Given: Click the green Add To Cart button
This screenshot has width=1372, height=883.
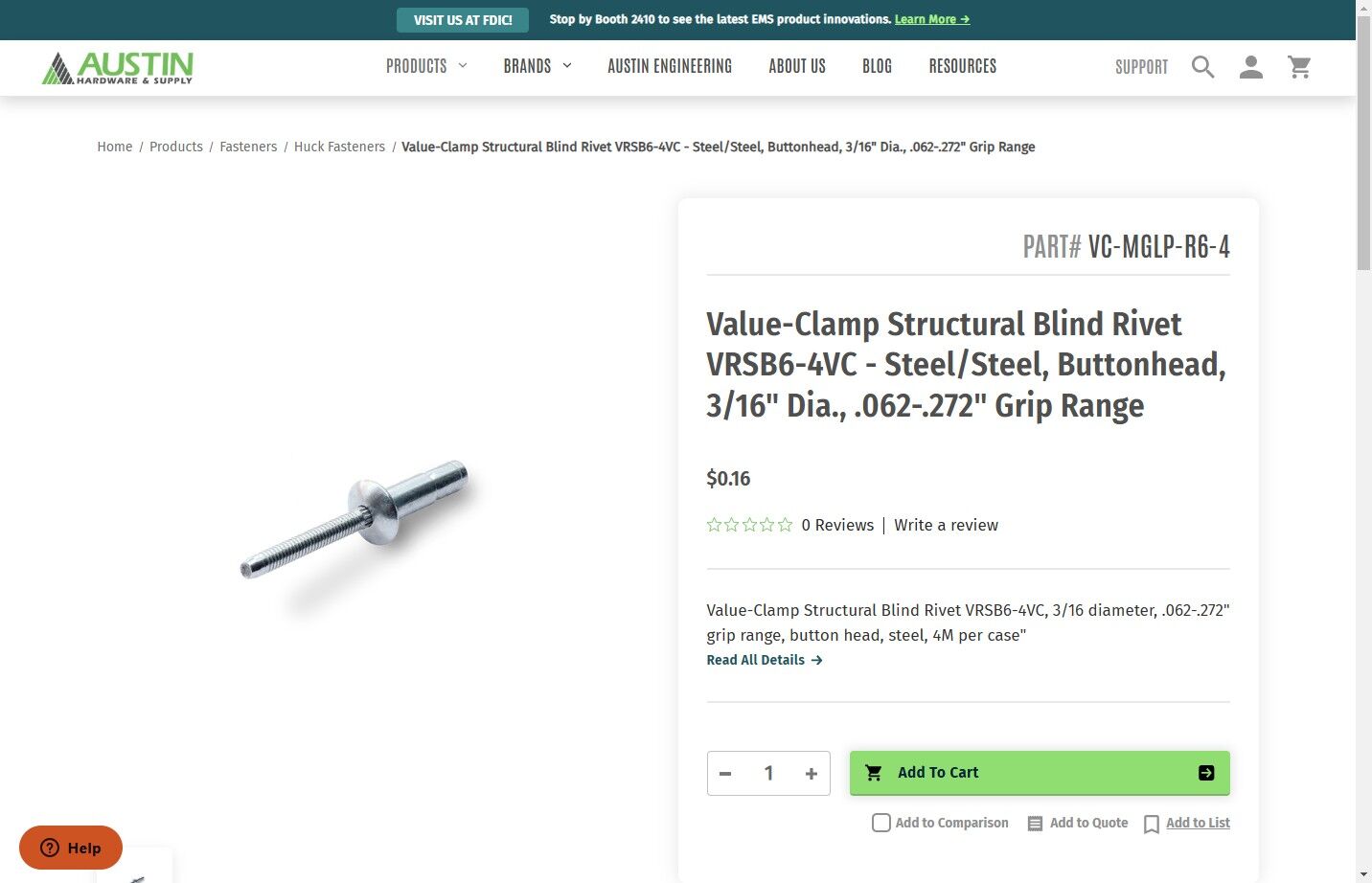Looking at the screenshot, I should (1040, 773).
